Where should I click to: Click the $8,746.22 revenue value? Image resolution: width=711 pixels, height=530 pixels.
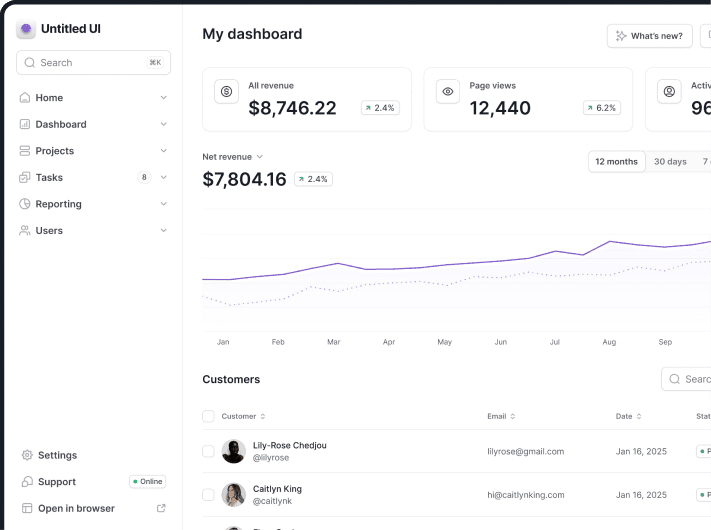292,108
